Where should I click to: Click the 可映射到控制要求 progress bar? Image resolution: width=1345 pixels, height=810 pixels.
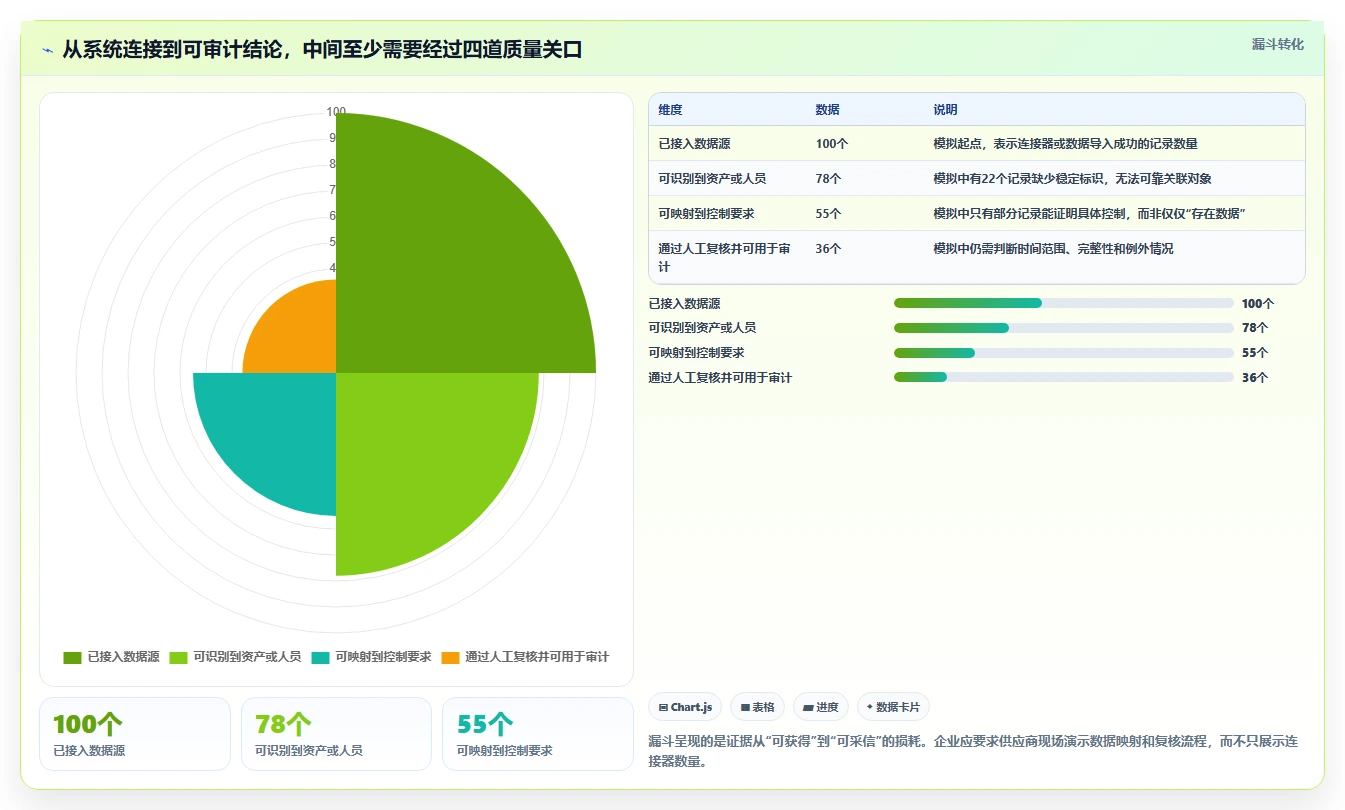(x=1064, y=353)
